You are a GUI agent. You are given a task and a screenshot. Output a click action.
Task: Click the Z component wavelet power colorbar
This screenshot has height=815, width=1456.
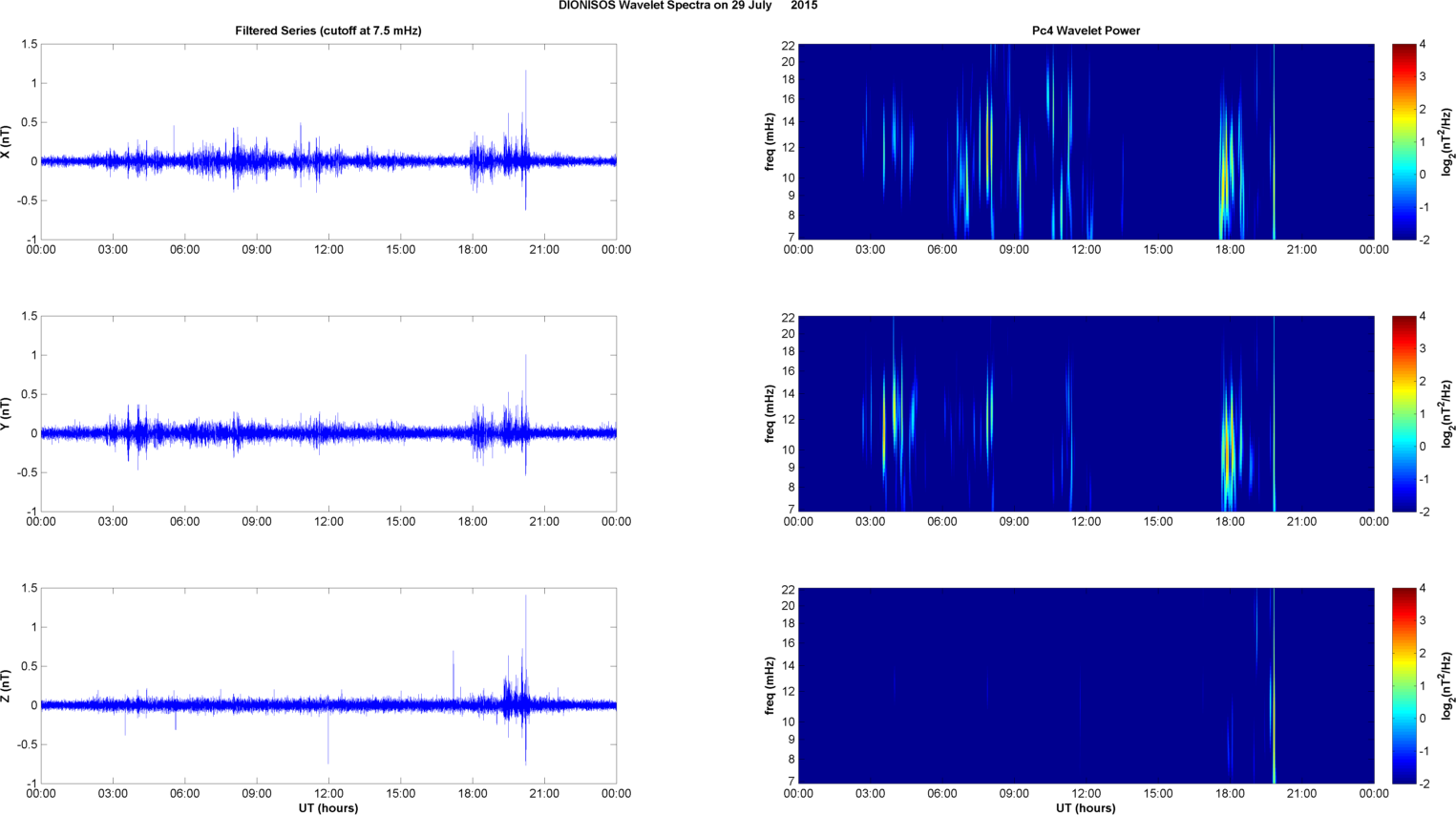[x=1403, y=685]
